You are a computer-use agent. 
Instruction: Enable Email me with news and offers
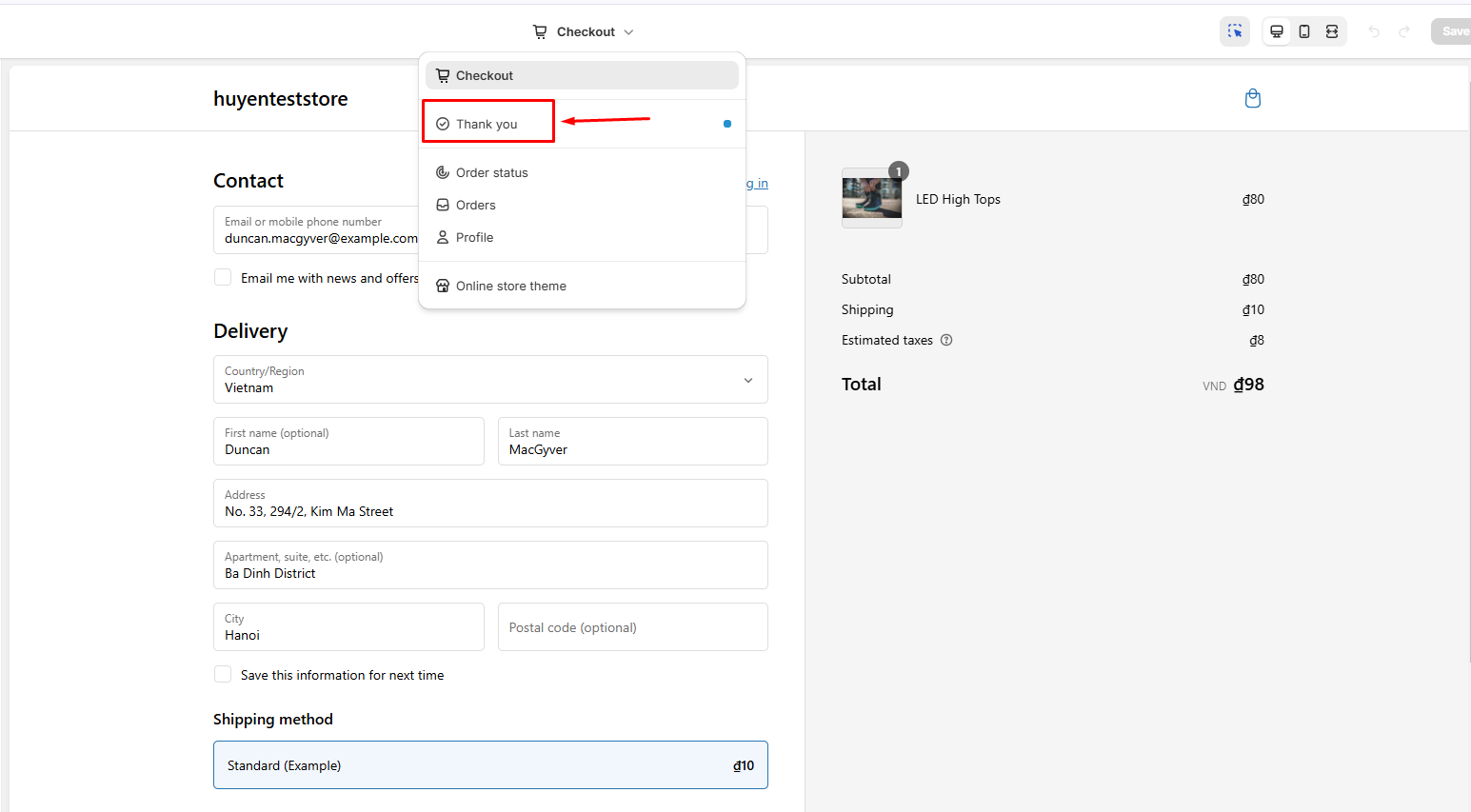(x=223, y=277)
